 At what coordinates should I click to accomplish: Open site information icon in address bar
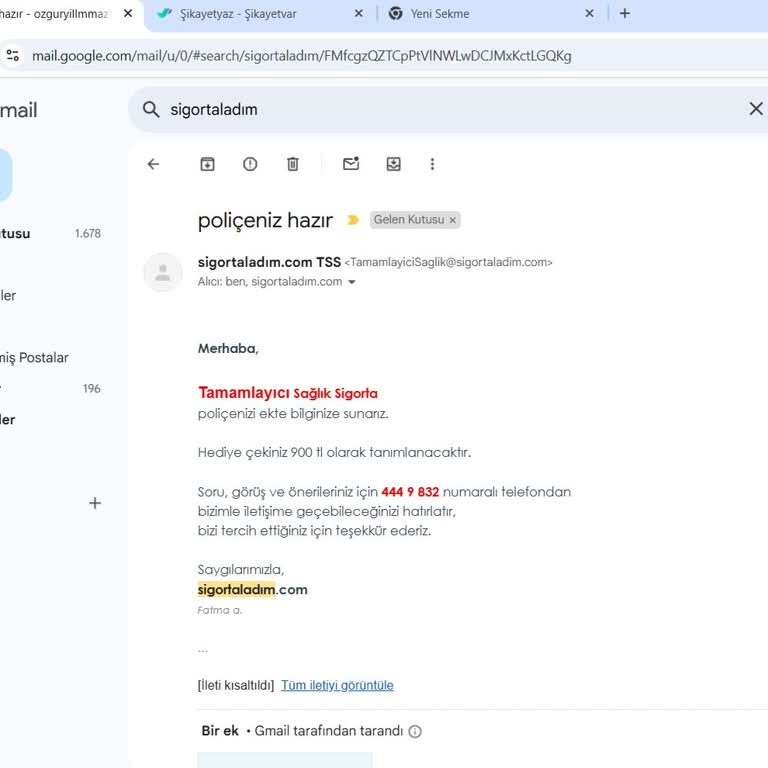(x=13, y=55)
